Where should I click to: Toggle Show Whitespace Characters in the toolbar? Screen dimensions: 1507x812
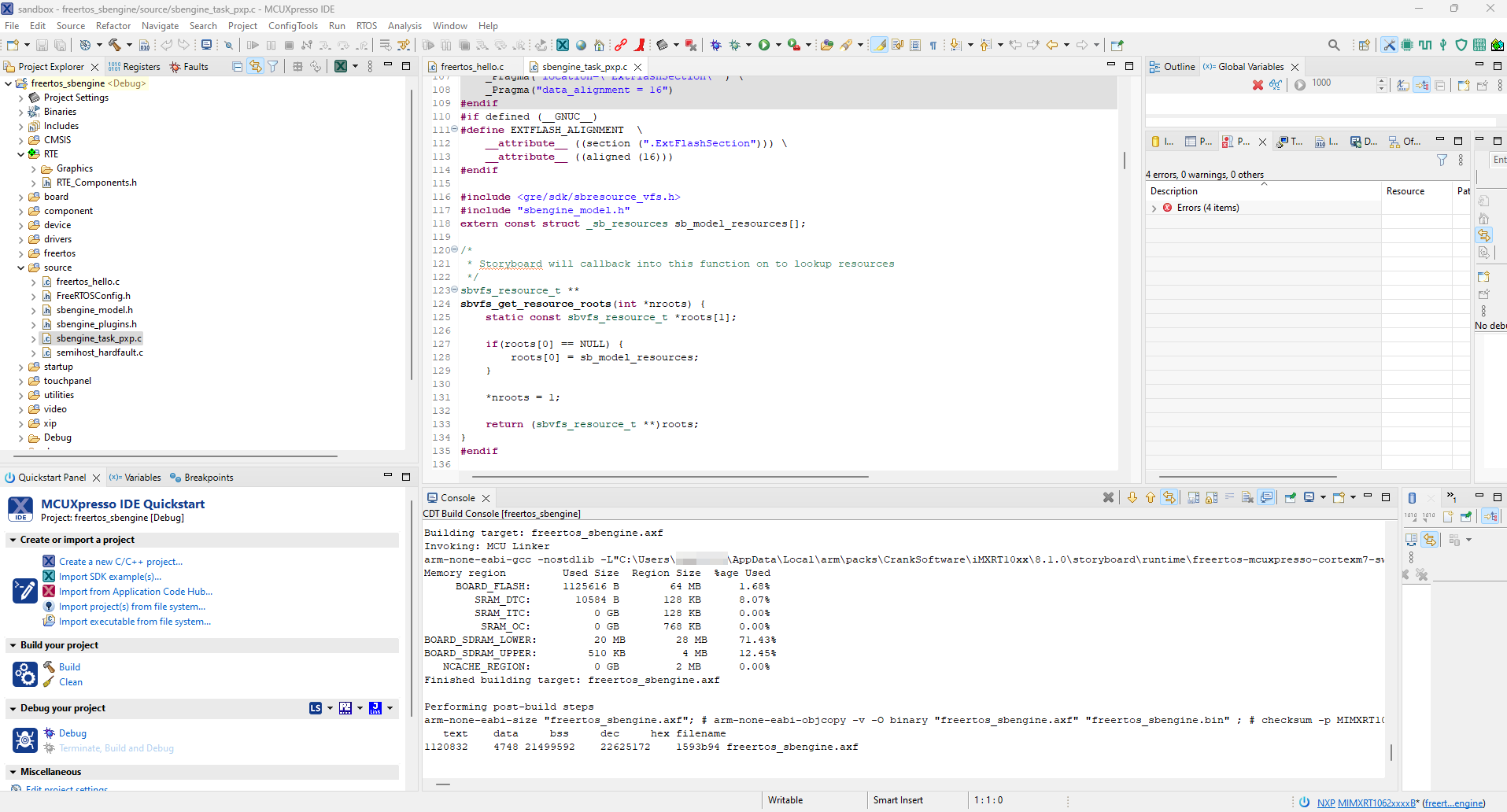[x=933, y=45]
